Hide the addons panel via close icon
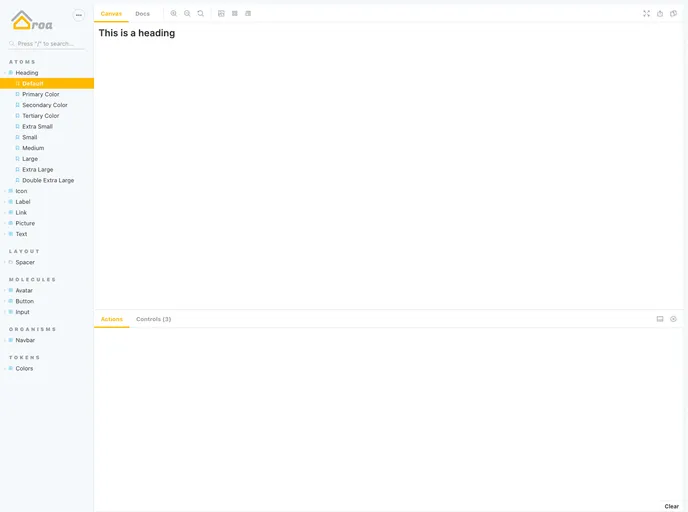 click(674, 319)
